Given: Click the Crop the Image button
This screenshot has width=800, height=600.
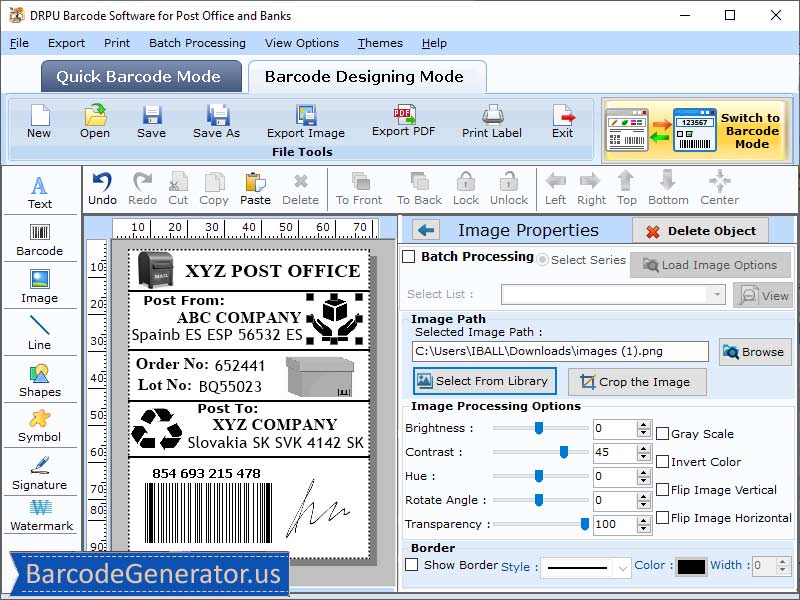Looking at the screenshot, I should (x=637, y=381).
